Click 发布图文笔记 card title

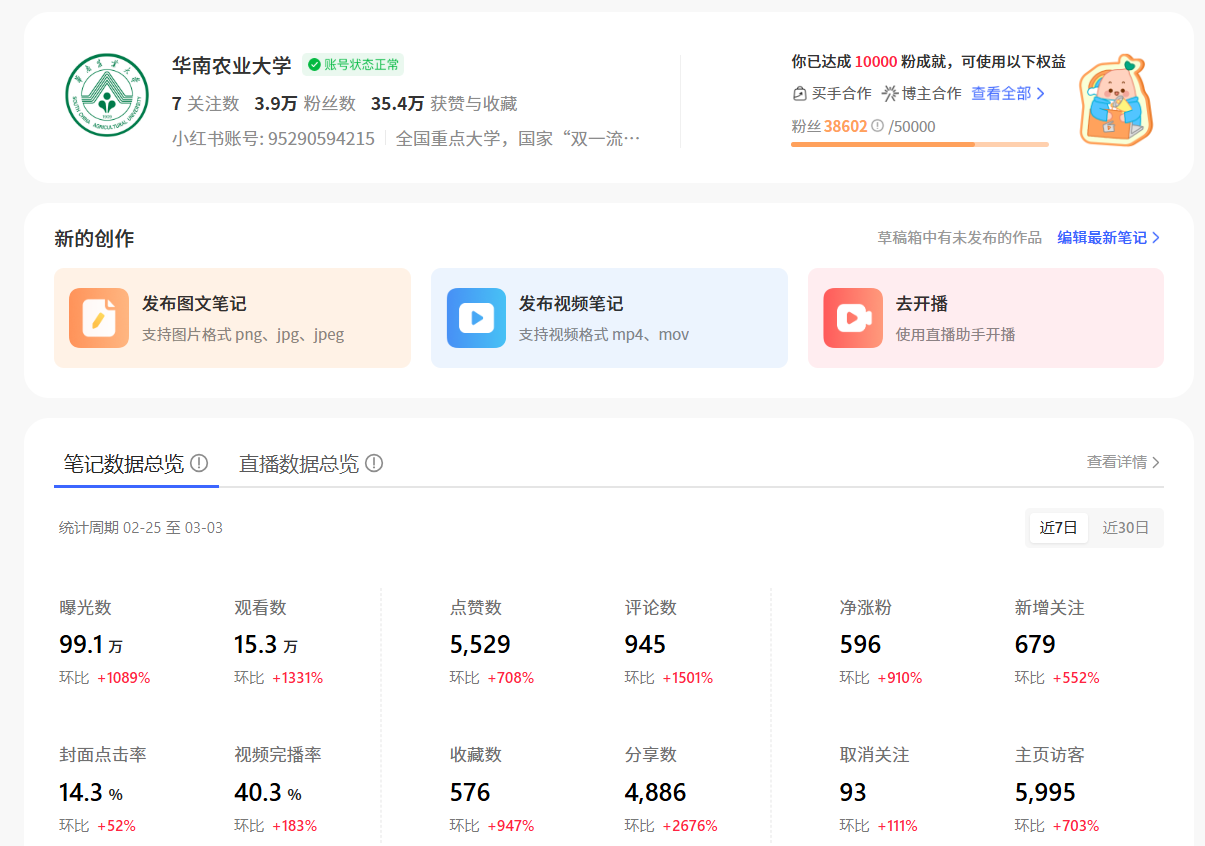(194, 304)
